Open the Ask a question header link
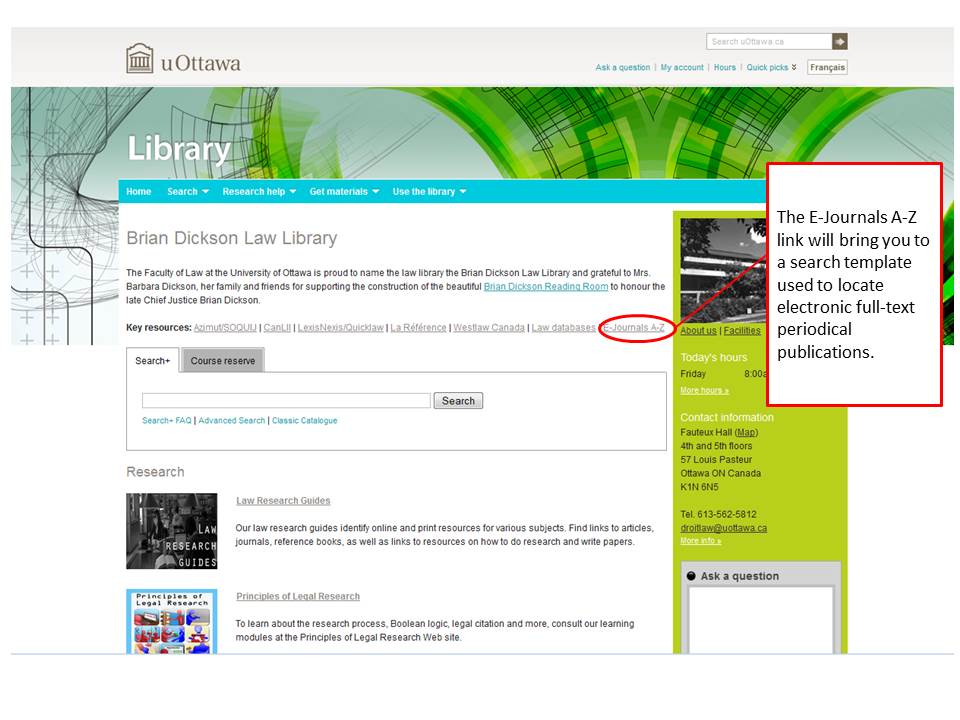 tap(623, 67)
